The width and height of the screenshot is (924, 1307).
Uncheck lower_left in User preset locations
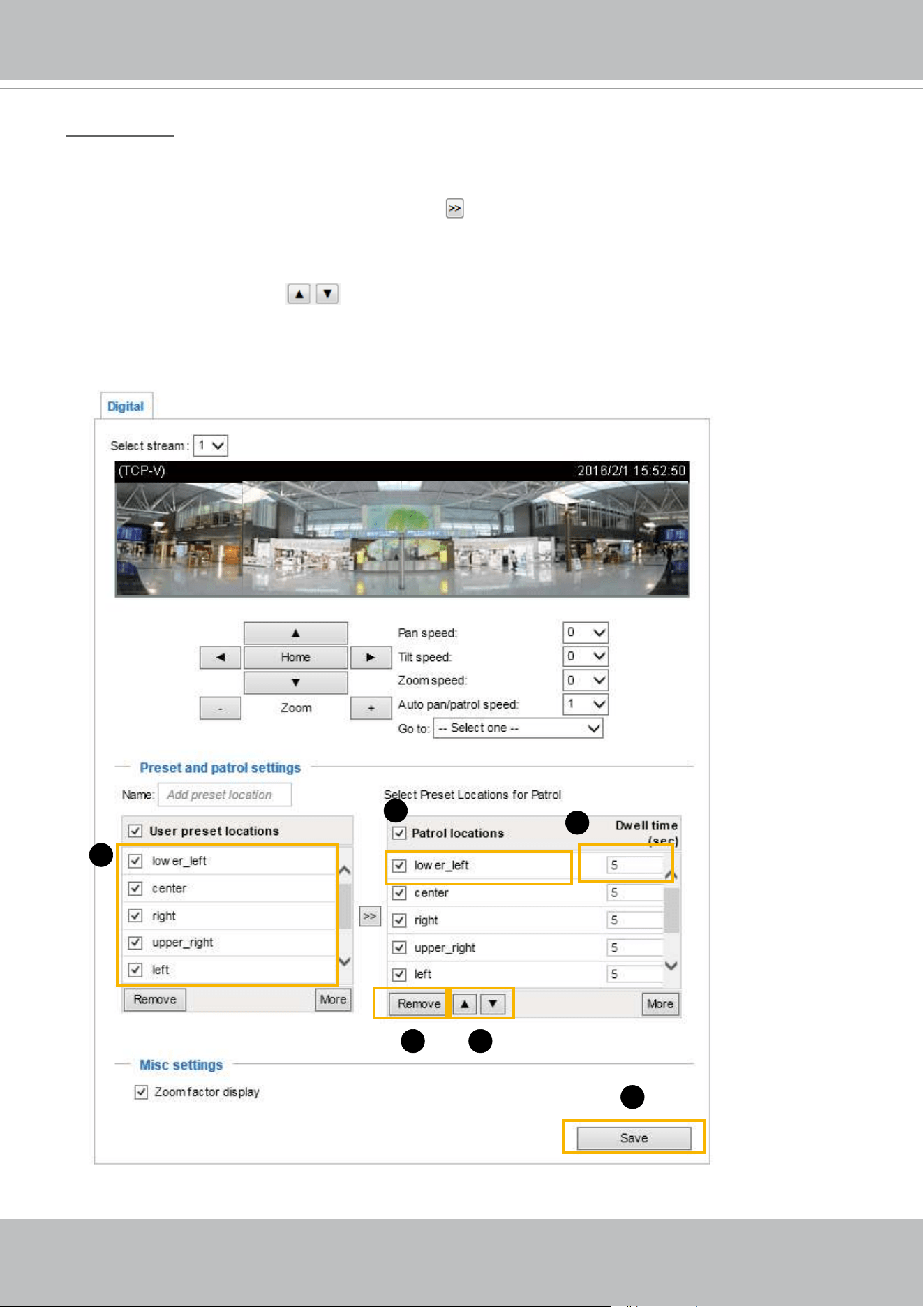point(135,861)
